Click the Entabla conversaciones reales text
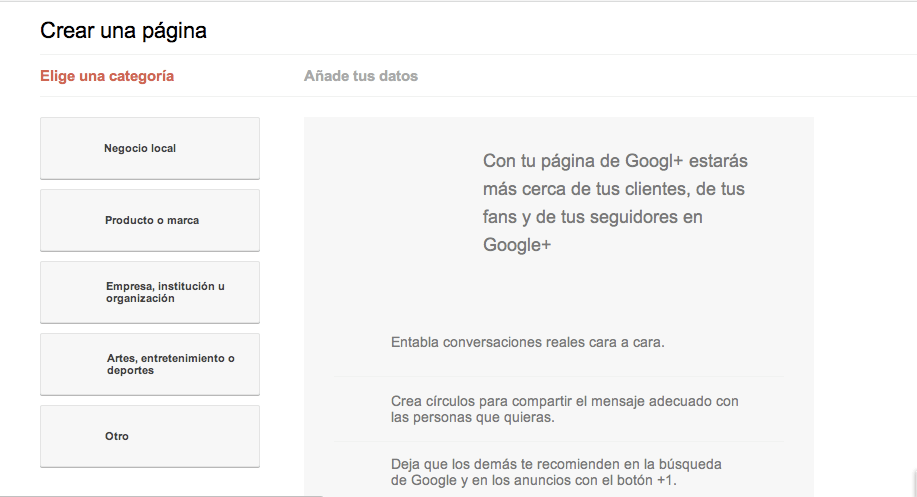This screenshot has width=917, height=497. 527,342
